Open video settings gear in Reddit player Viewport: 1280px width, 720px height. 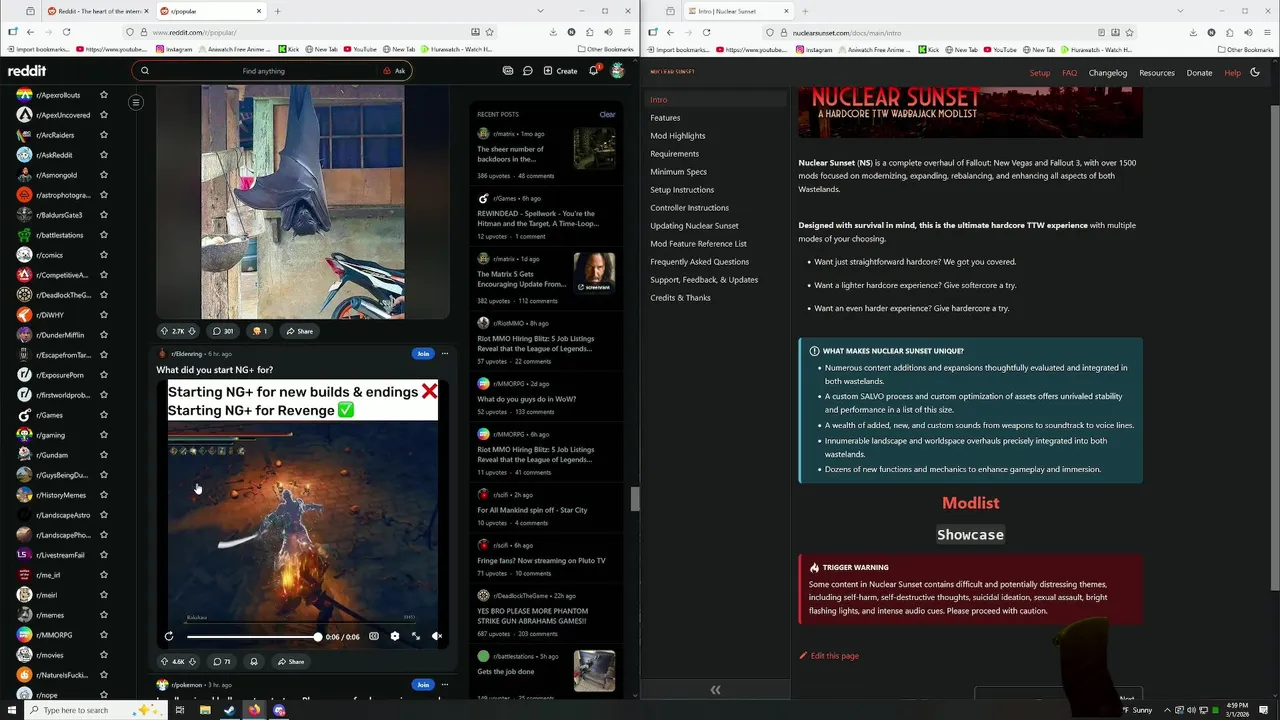tap(395, 636)
